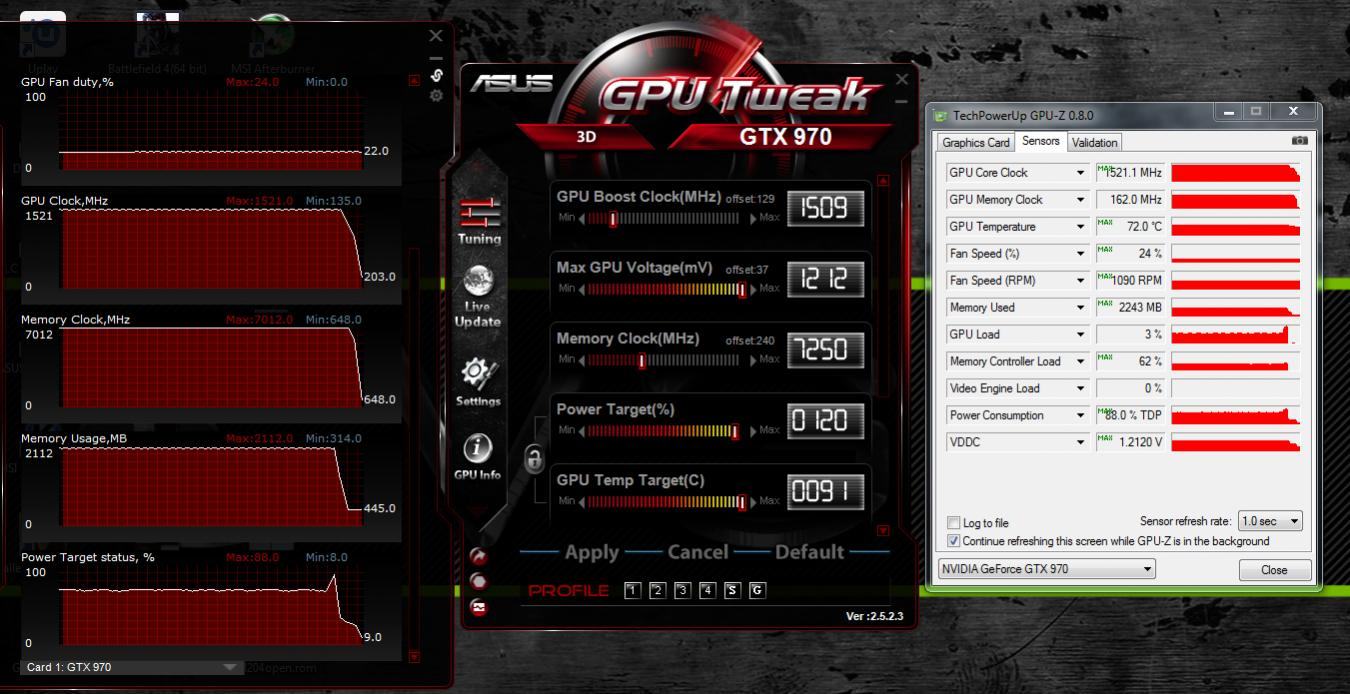
Task: Click Memory Clock value field 7250
Action: coord(825,349)
